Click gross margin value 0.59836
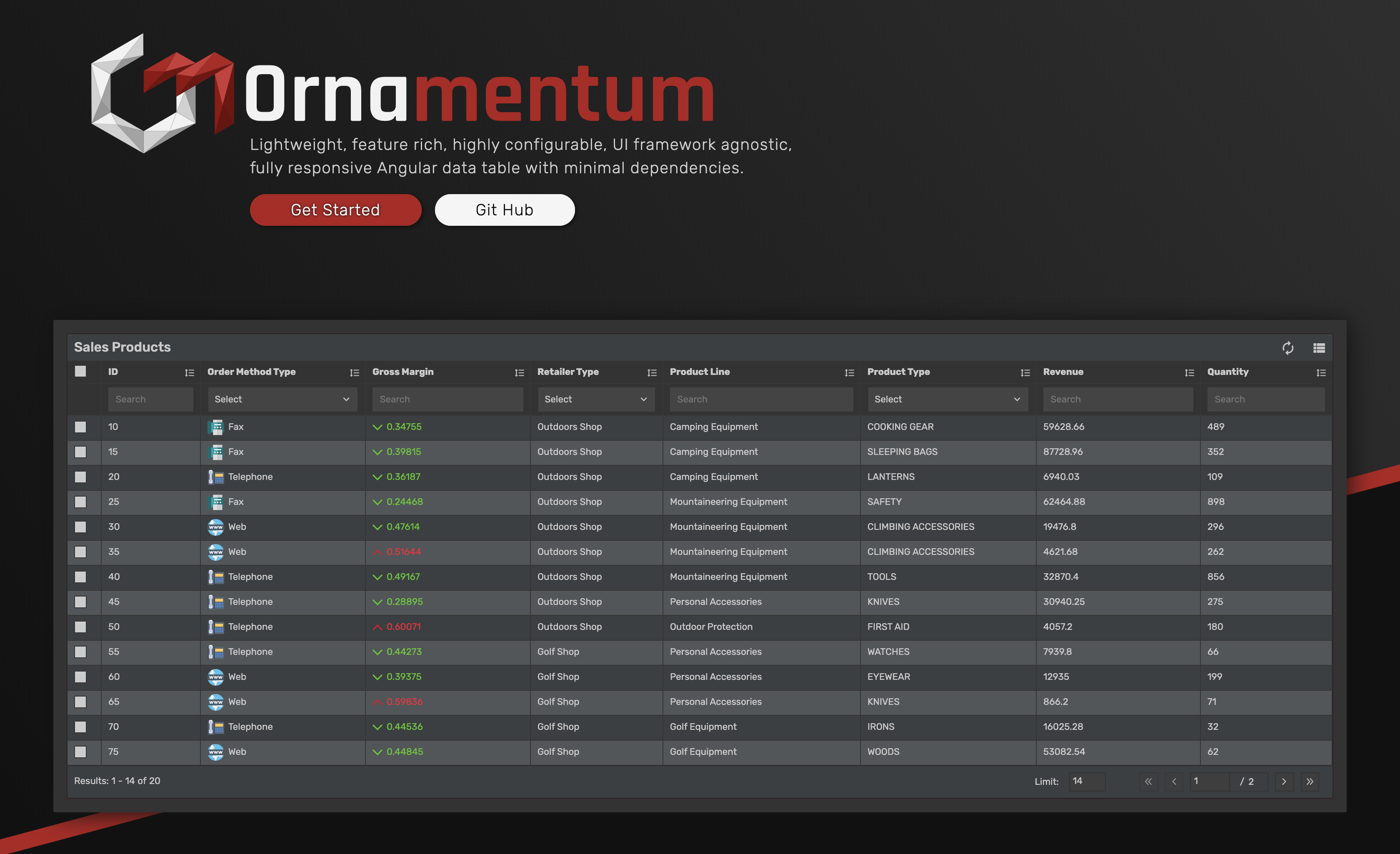Screen dimensions: 1400x854 tap(405, 702)
